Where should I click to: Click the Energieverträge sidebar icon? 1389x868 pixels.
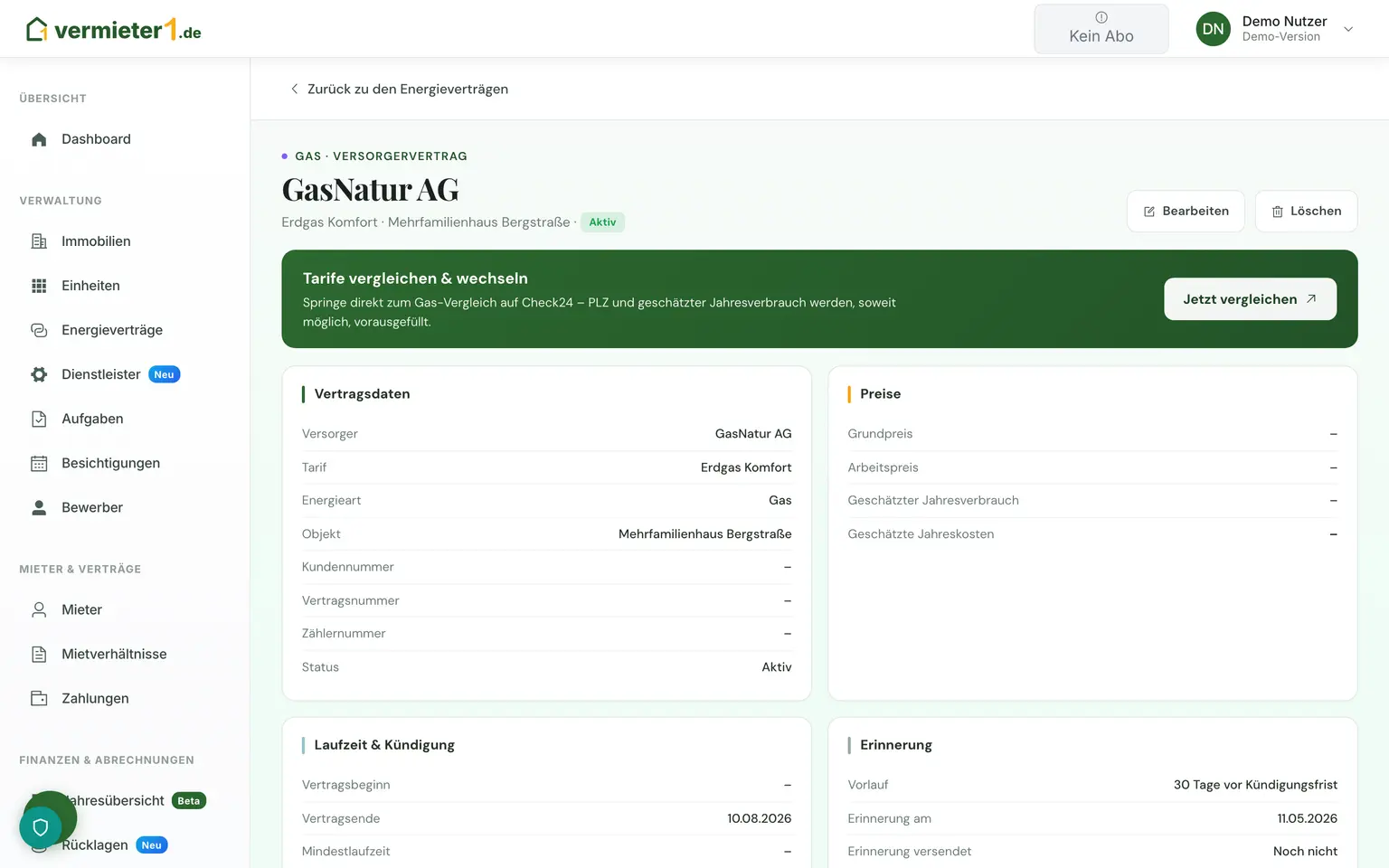pos(39,330)
